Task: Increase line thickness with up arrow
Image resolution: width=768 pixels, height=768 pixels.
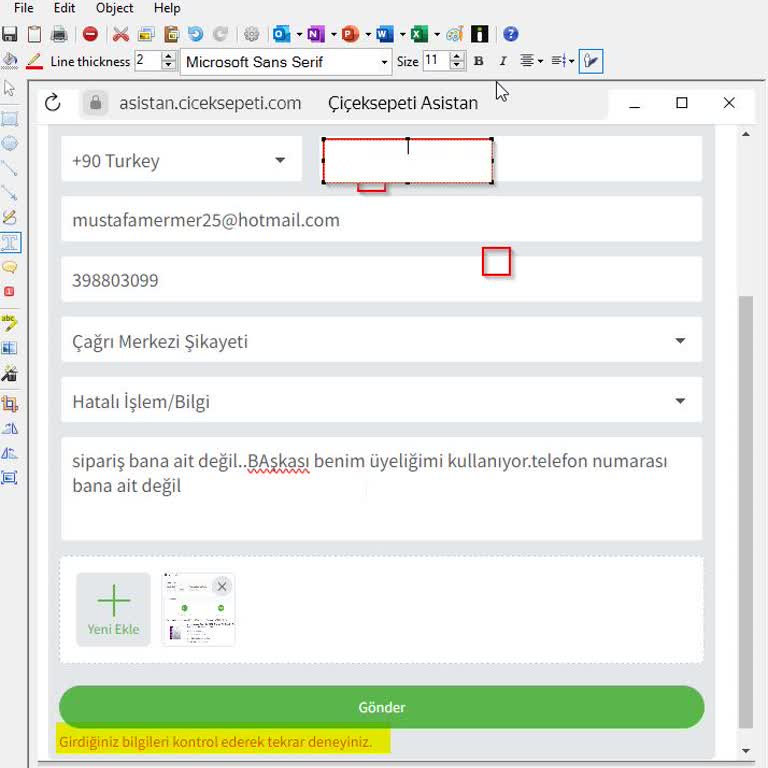Action: point(168,57)
